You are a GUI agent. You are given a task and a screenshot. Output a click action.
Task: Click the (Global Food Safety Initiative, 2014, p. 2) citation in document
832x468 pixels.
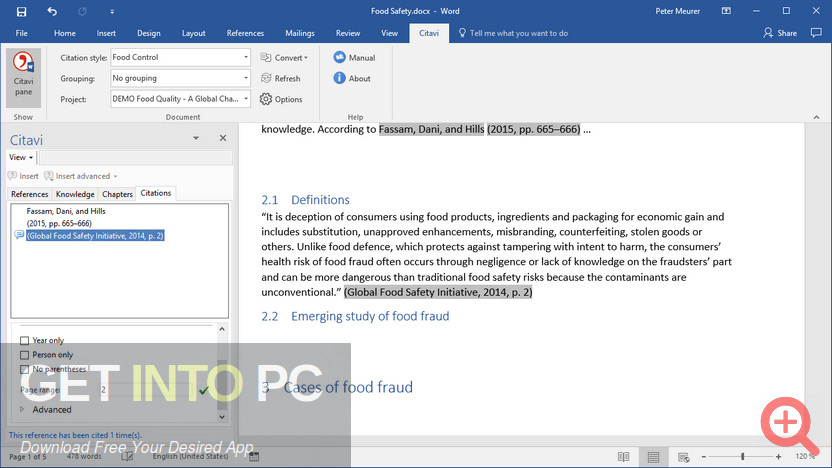[438, 292]
